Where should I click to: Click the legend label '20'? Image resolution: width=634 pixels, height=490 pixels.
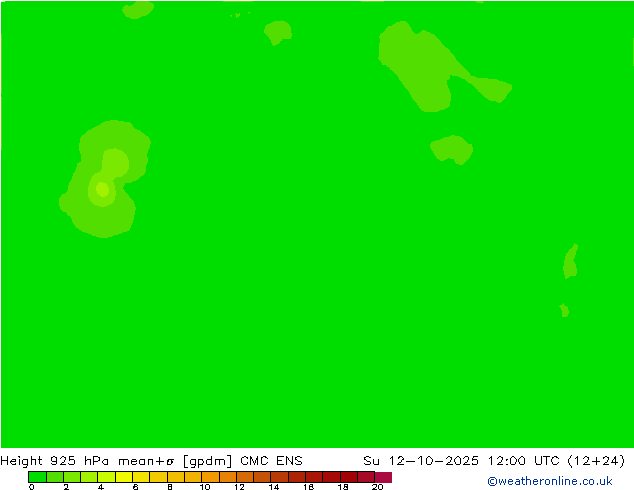377,487
